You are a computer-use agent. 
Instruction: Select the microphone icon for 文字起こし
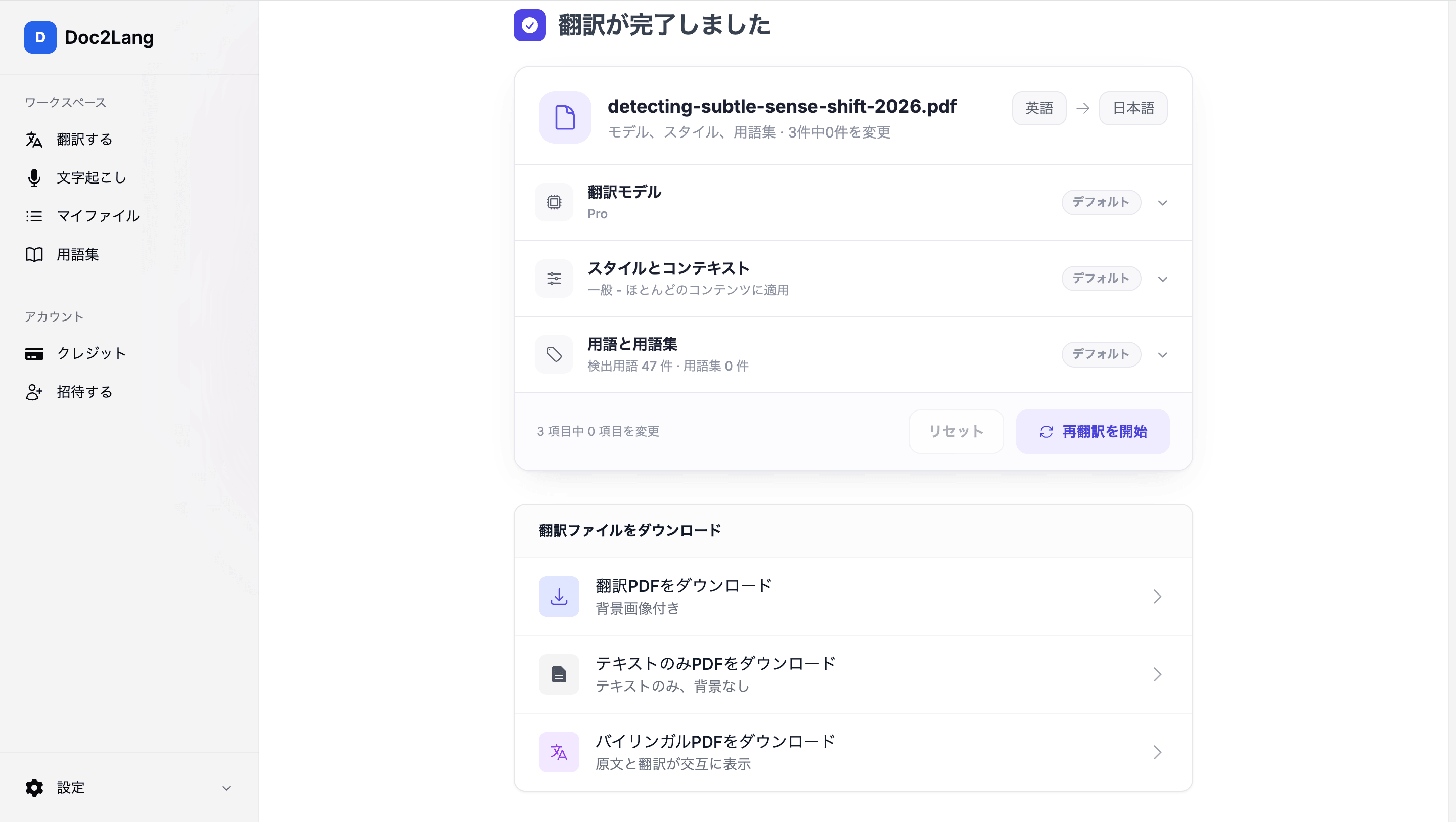[x=34, y=178]
